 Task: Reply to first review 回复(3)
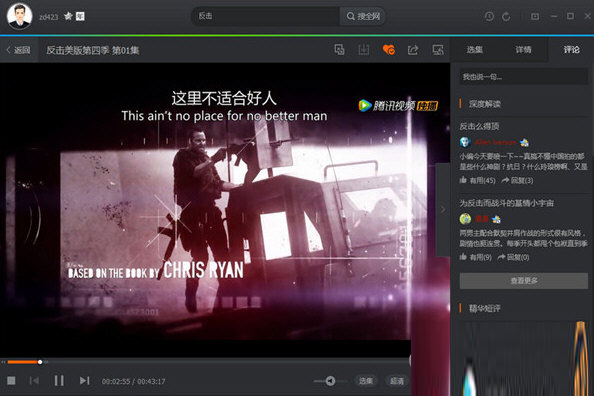point(517,180)
